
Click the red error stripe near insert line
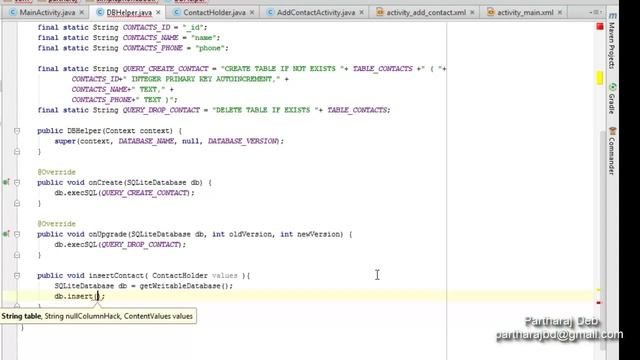click(x=598, y=302)
